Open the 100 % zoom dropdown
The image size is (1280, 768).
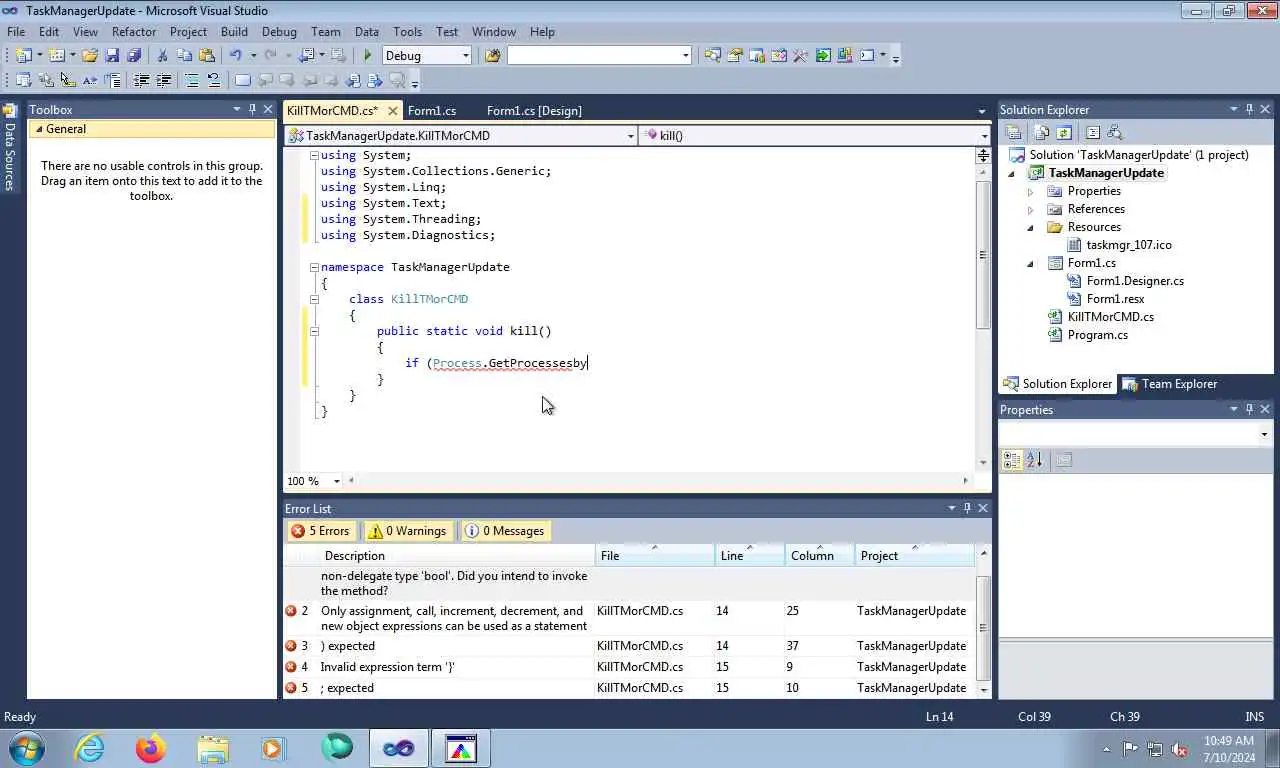coord(336,481)
